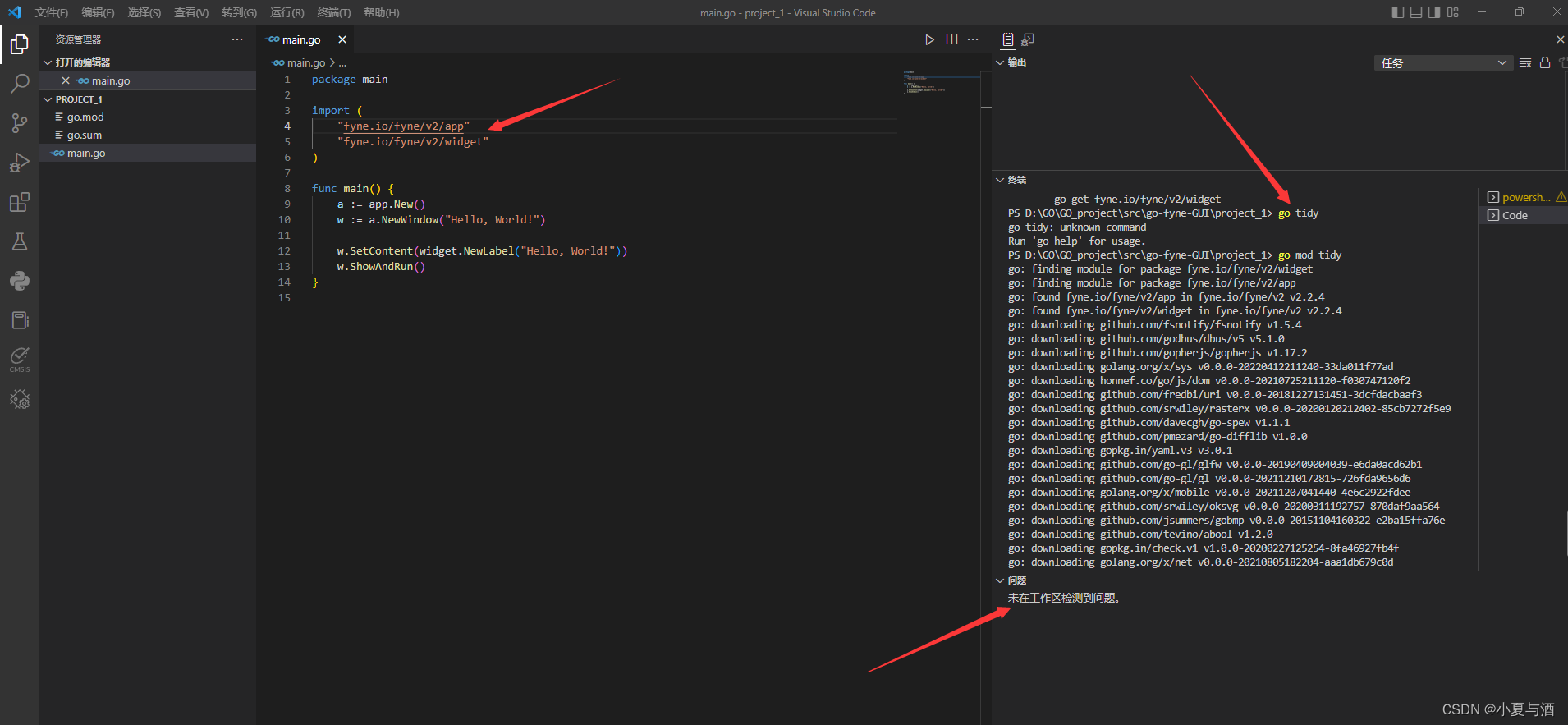Split the editor to the right
The width and height of the screenshot is (1568, 725).
[x=951, y=39]
